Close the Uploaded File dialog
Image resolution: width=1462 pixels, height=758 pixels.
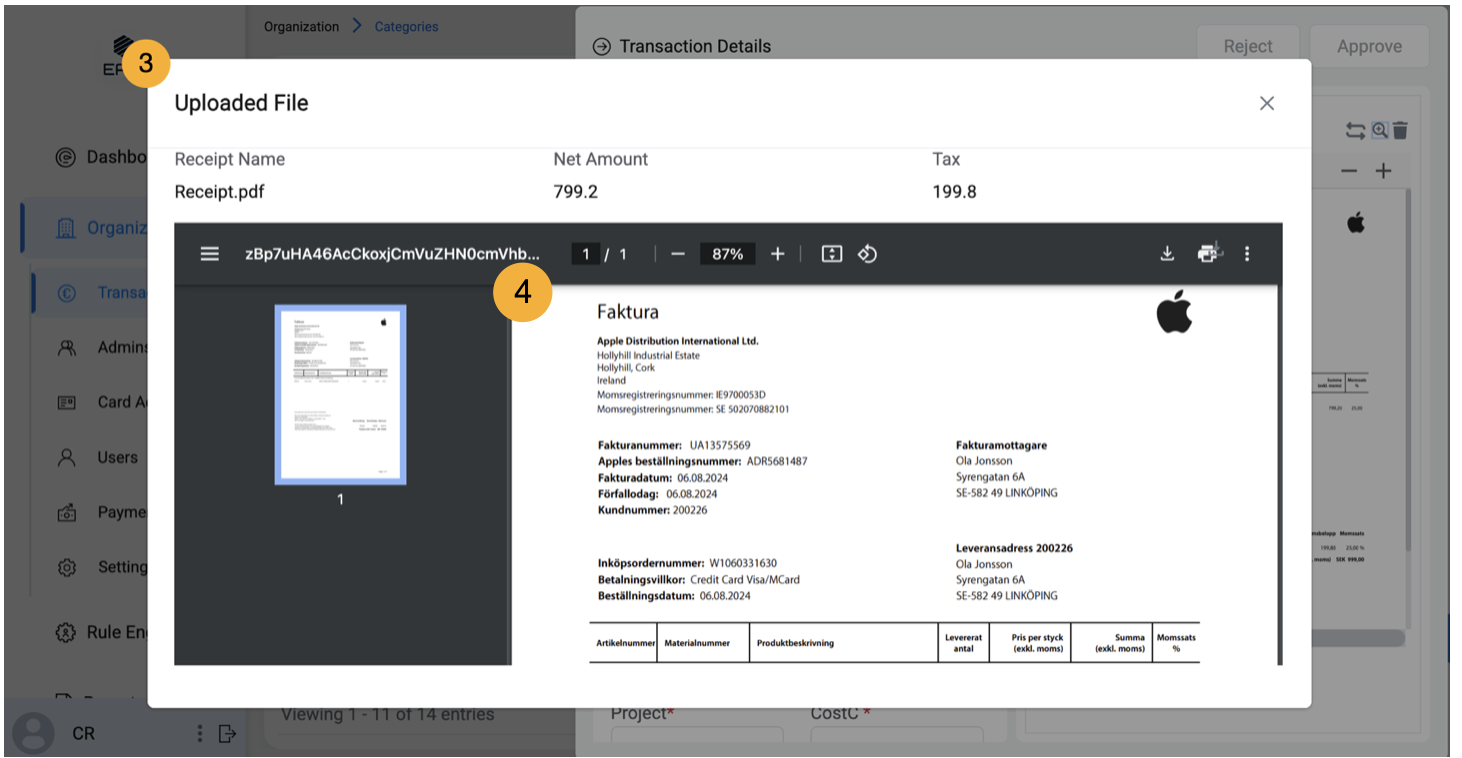pos(1267,103)
